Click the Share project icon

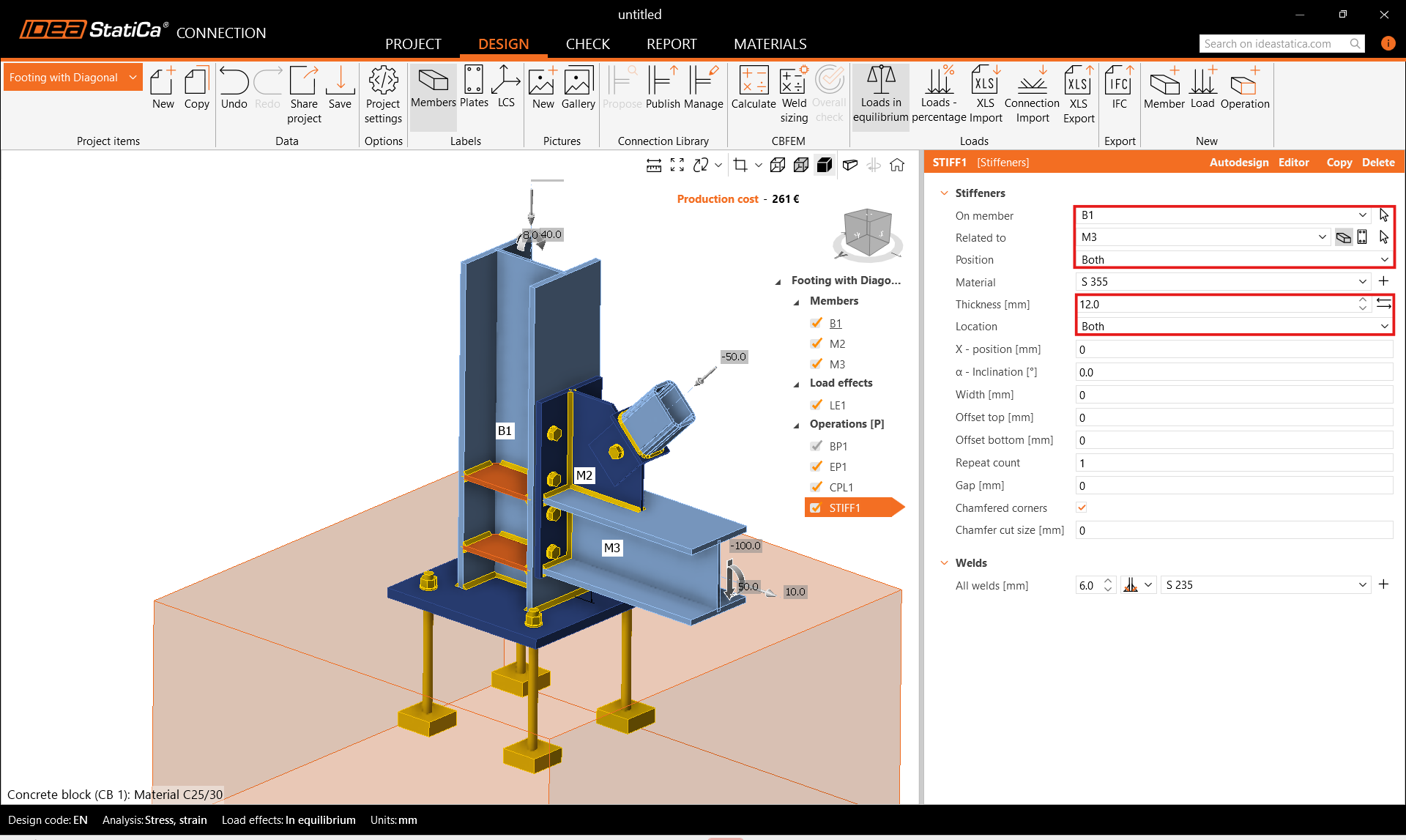tap(304, 95)
